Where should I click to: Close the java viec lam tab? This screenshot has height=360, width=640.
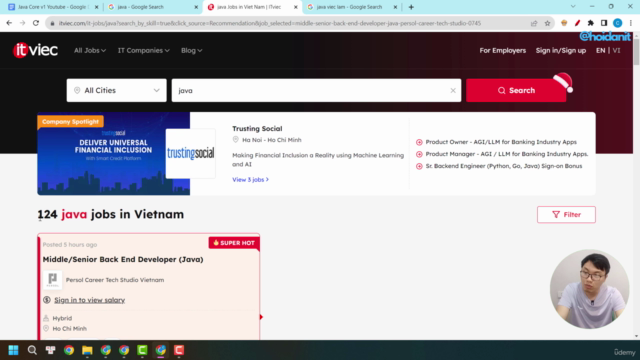[x=395, y=7]
